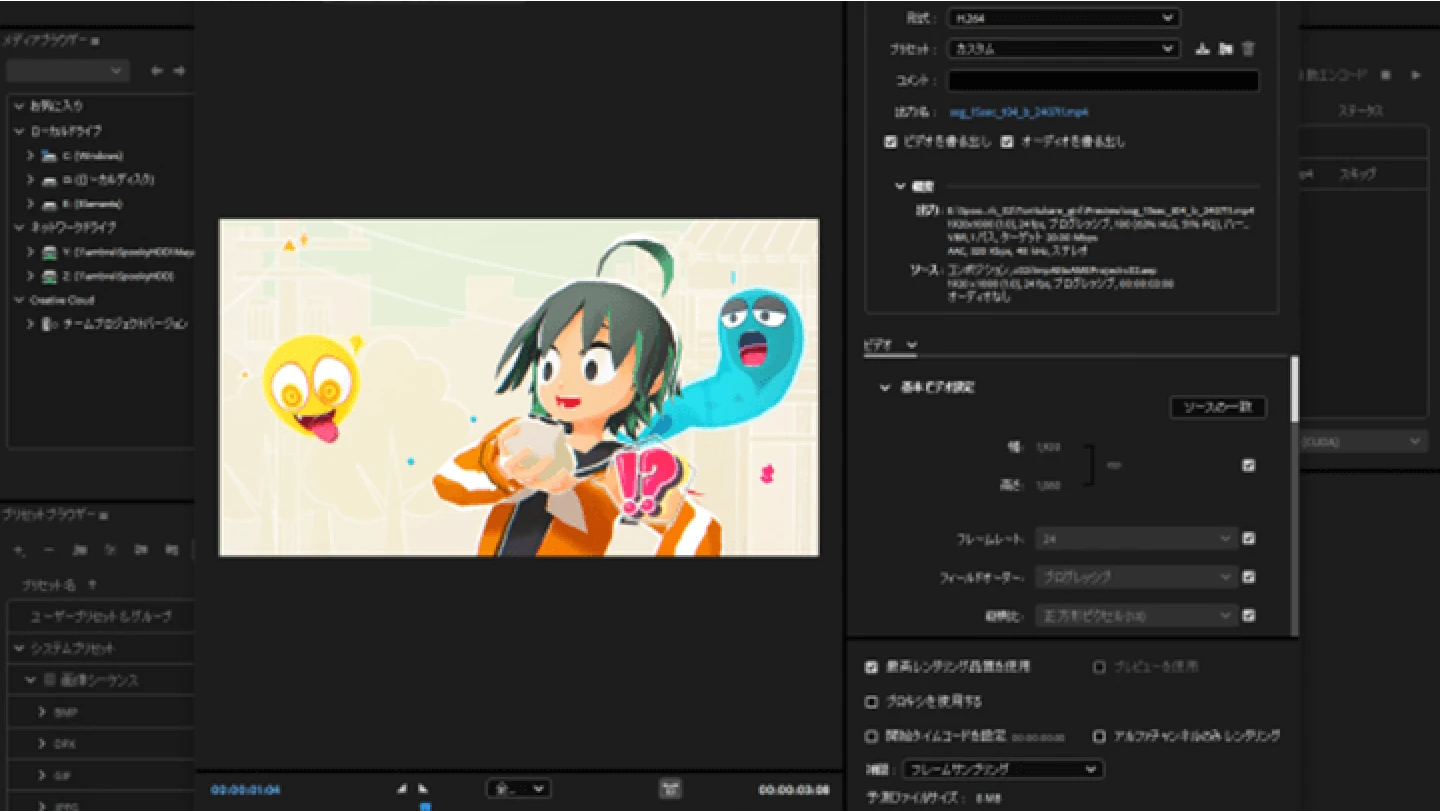Image resolution: width=1440 pixels, height=811 pixels.
Task: Toggle the オーディオを書き出し checkbox
Action: 1007,142
